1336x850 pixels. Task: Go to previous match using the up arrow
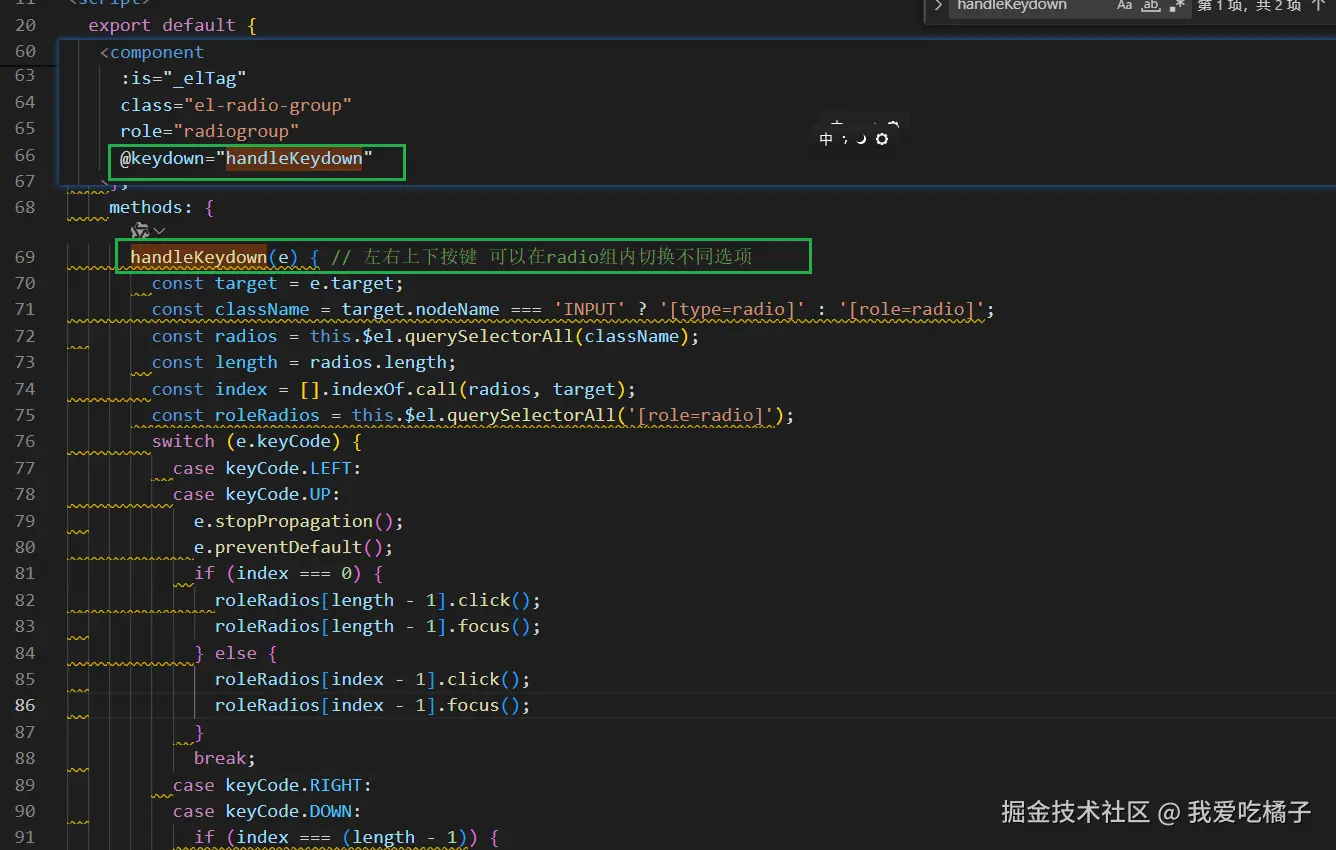1319,6
